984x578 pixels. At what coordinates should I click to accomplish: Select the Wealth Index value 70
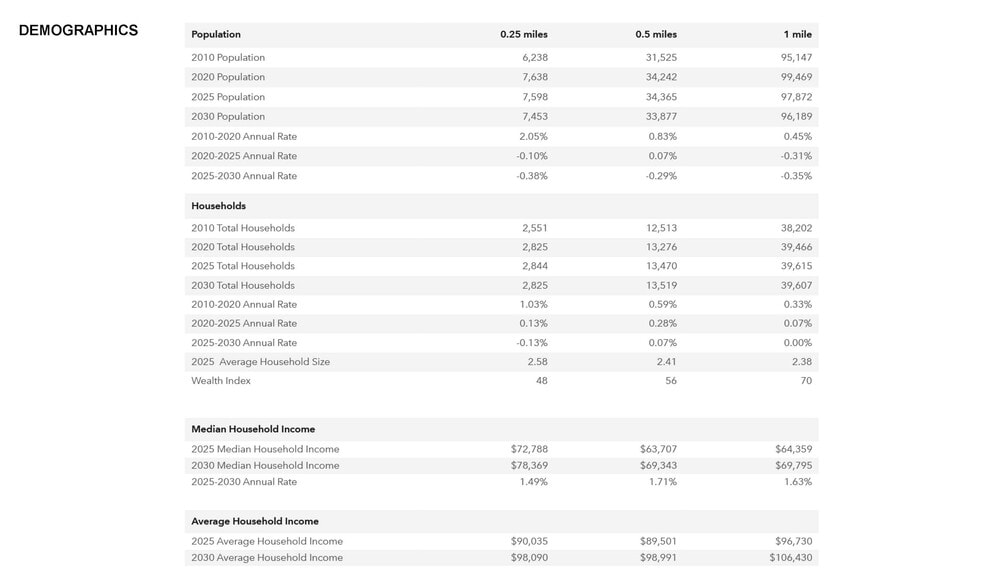tap(806, 380)
